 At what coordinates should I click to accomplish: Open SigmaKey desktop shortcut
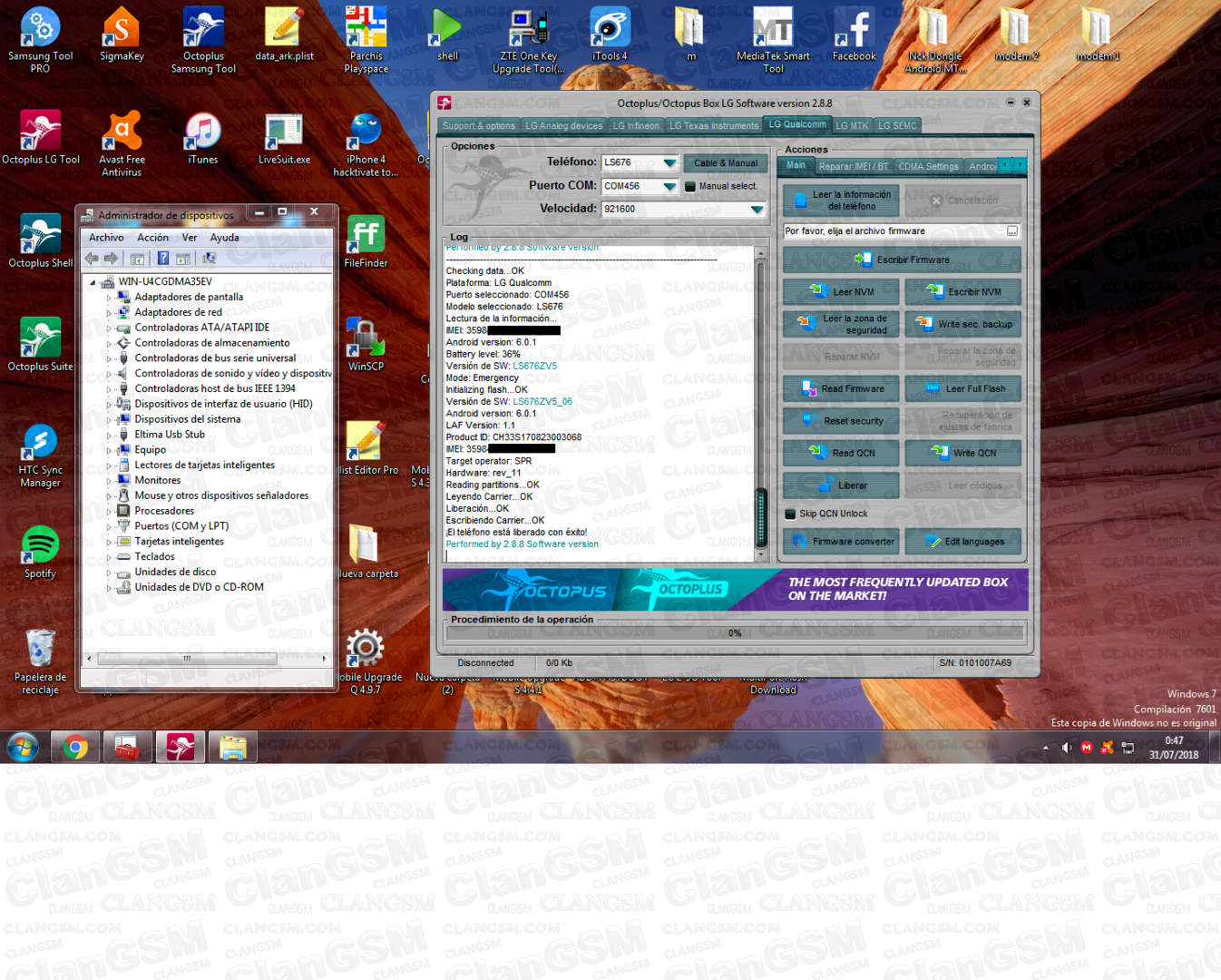[x=122, y=34]
